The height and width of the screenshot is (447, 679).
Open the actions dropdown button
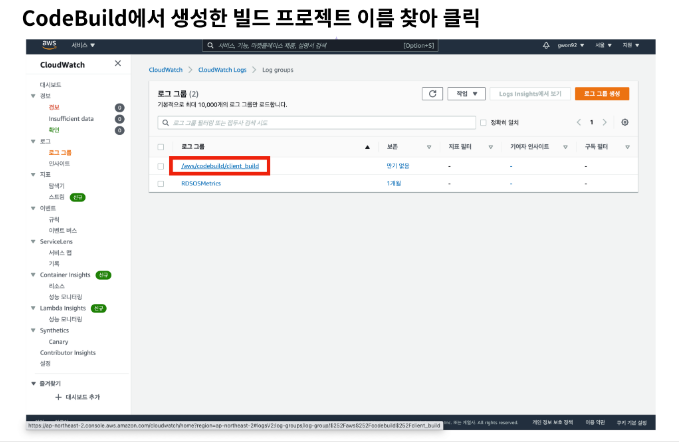466,94
